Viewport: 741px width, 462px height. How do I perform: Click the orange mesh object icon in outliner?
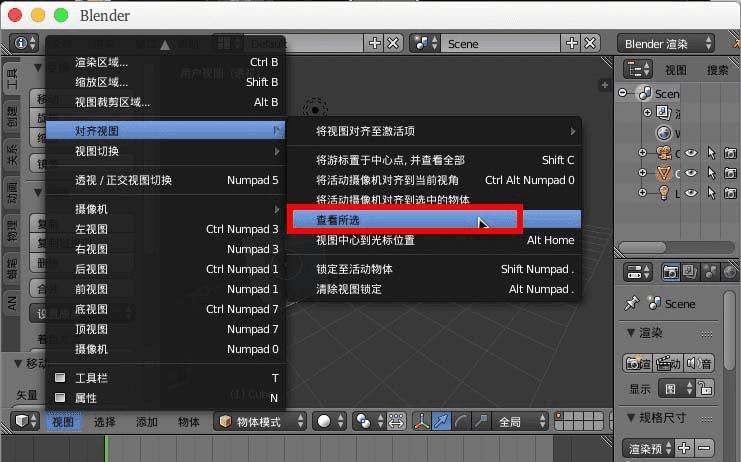(x=664, y=173)
